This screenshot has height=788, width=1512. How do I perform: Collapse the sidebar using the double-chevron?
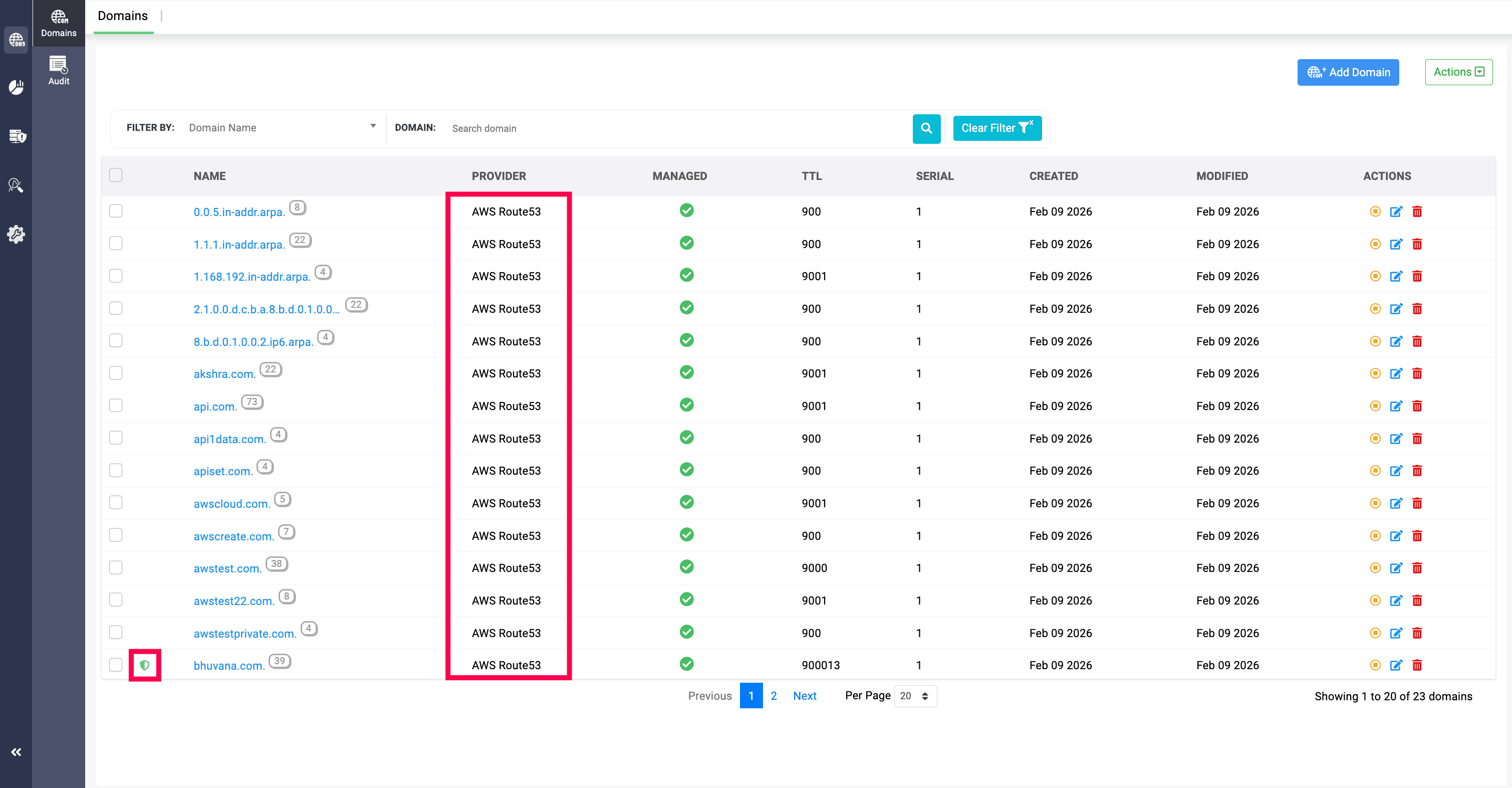coord(16,752)
